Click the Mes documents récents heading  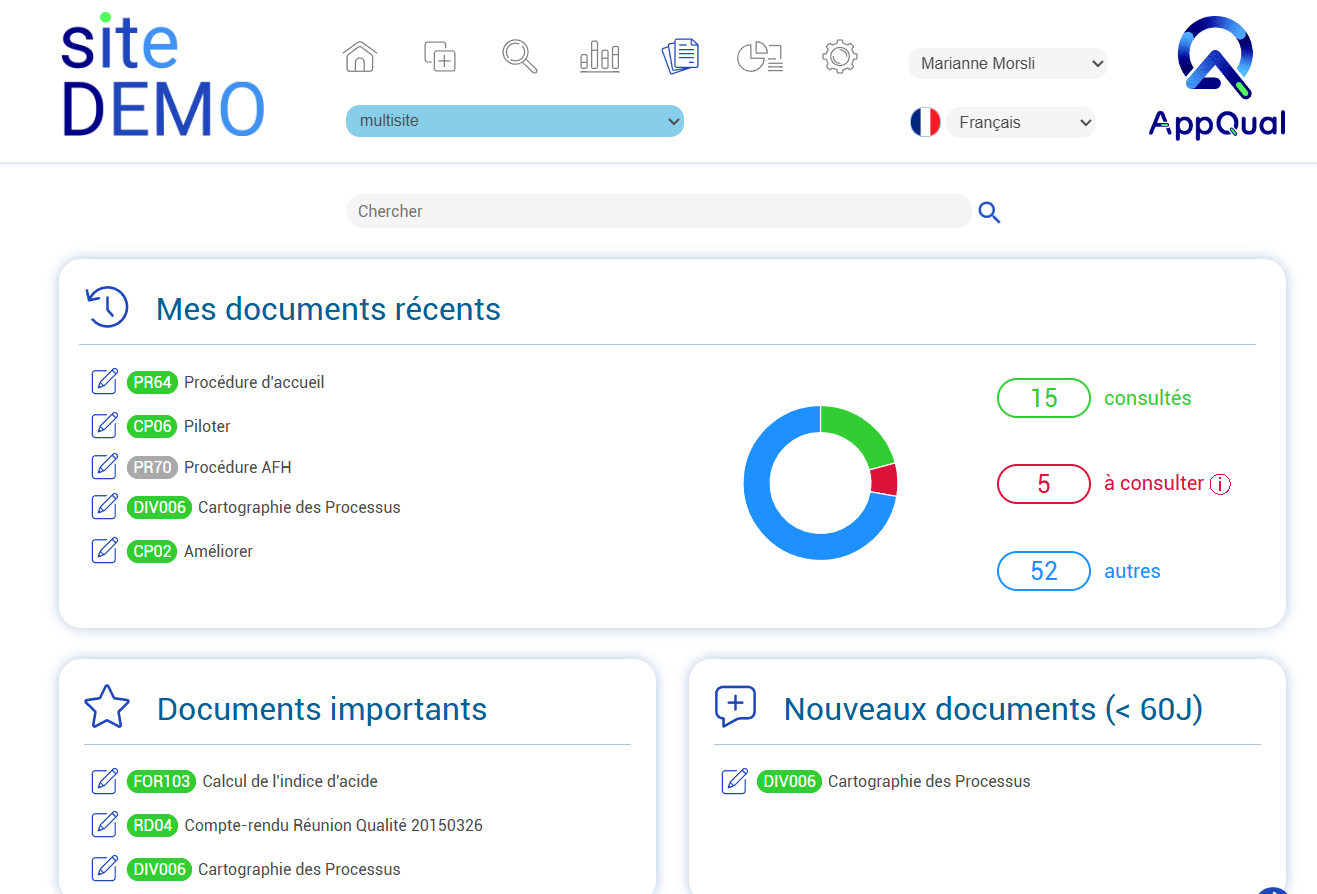point(328,309)
